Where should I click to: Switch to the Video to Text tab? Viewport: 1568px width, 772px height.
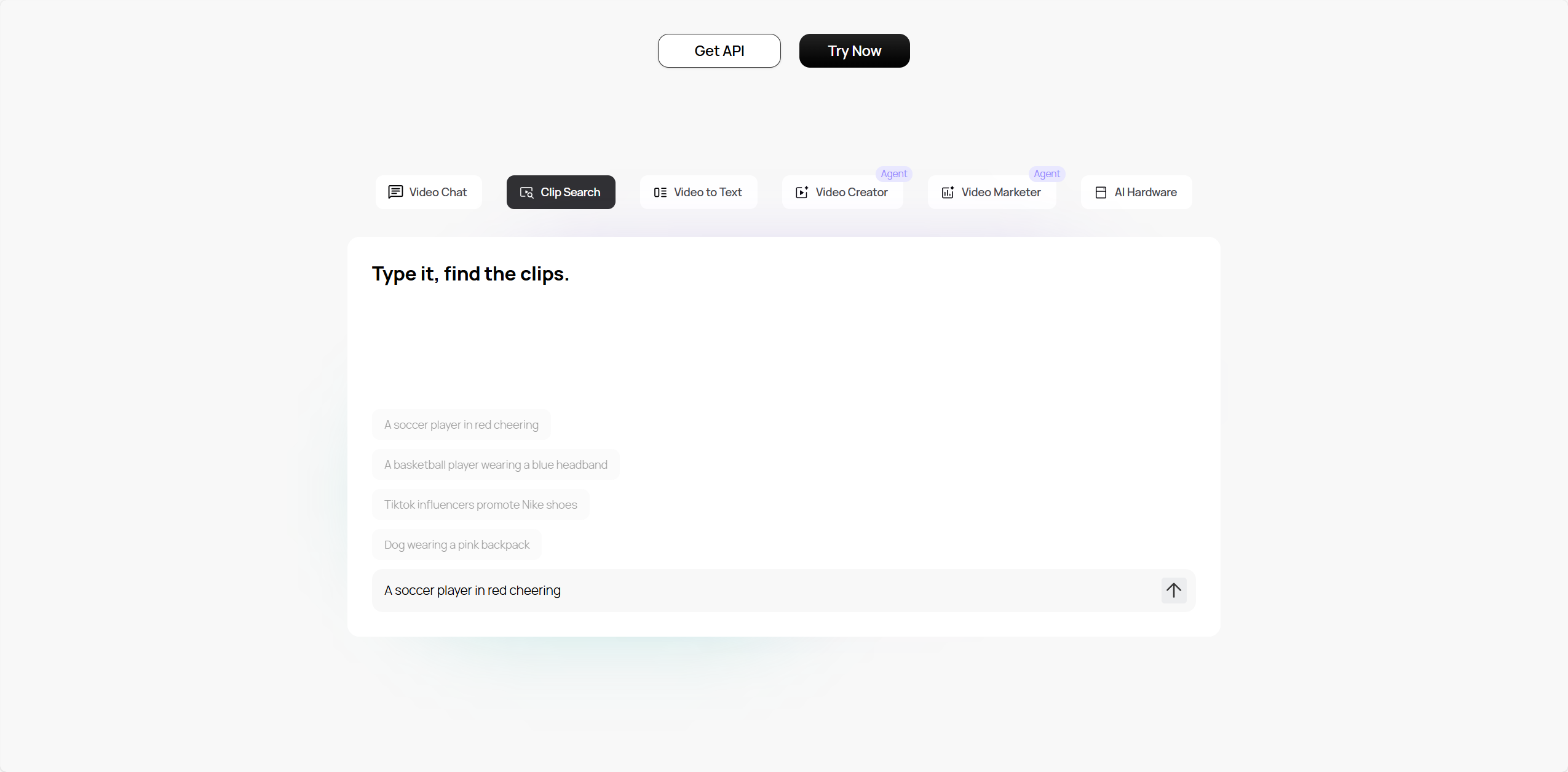[699, 193]
